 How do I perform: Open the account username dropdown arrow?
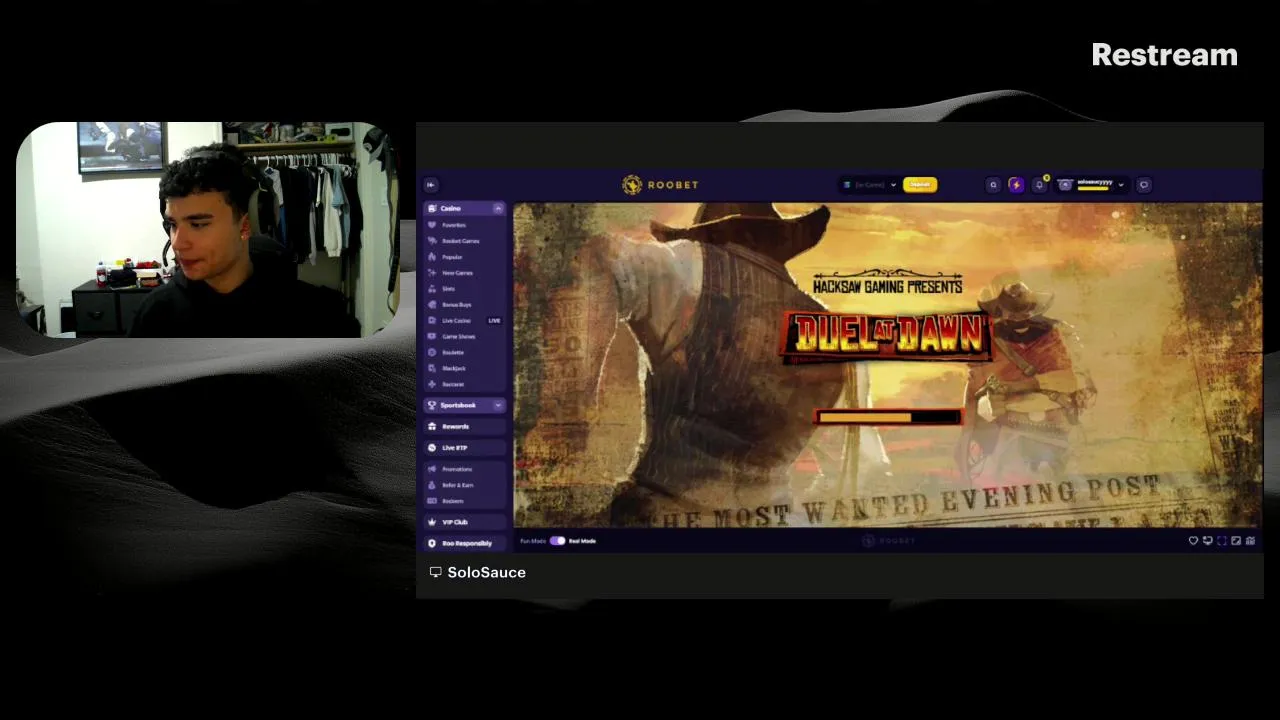(1121, 184)
